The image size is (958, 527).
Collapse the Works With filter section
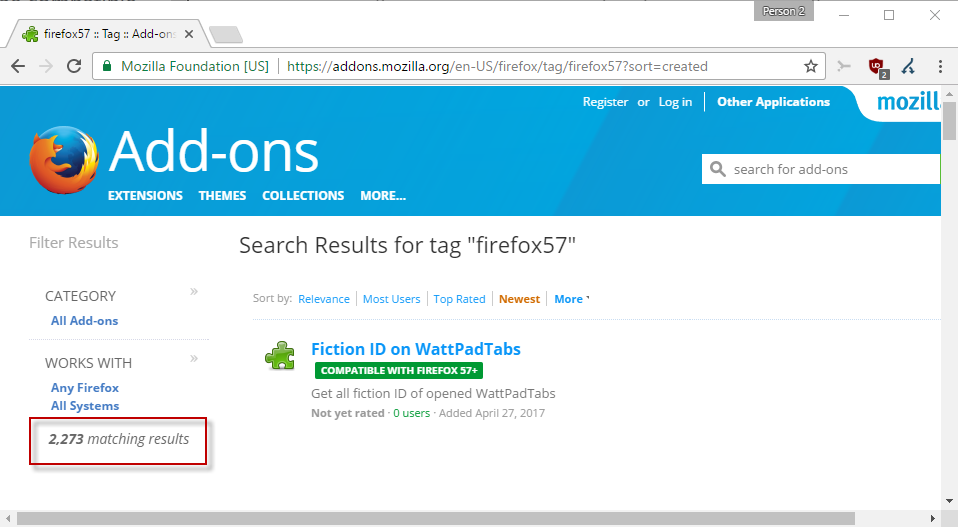(x=194, y=358)
